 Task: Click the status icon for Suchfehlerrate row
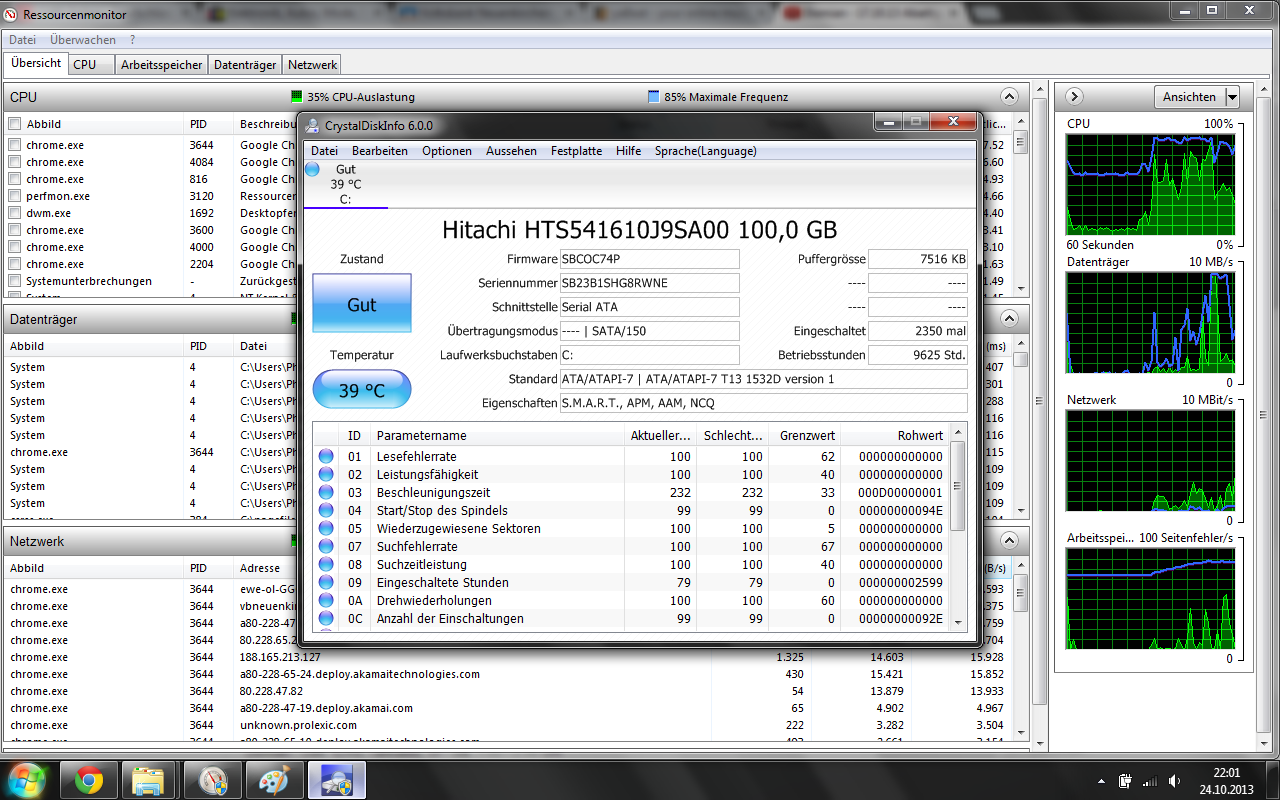tap(326, 546)
